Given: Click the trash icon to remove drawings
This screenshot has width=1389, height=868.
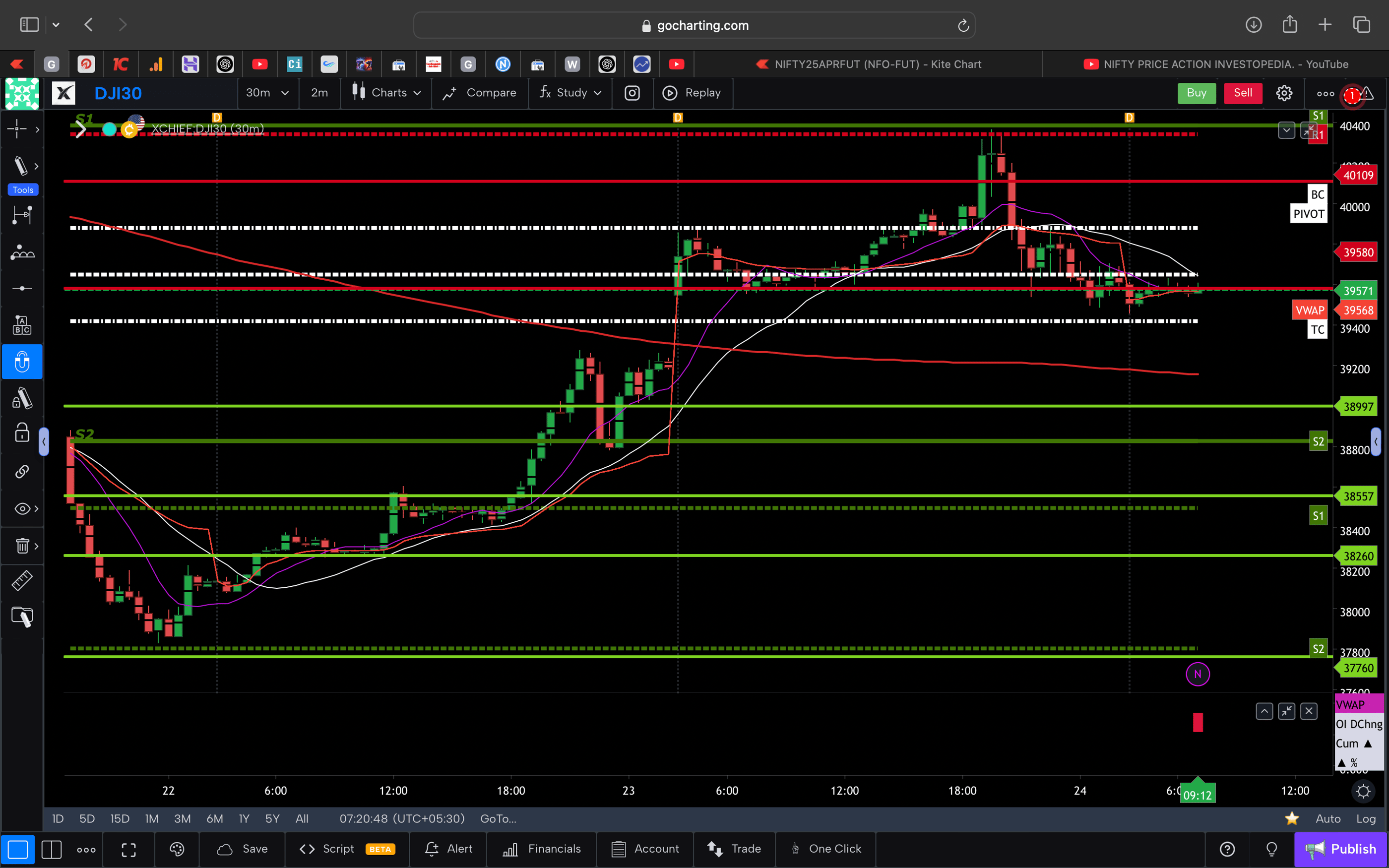Looking at the screenshot, I should point(22,546).
